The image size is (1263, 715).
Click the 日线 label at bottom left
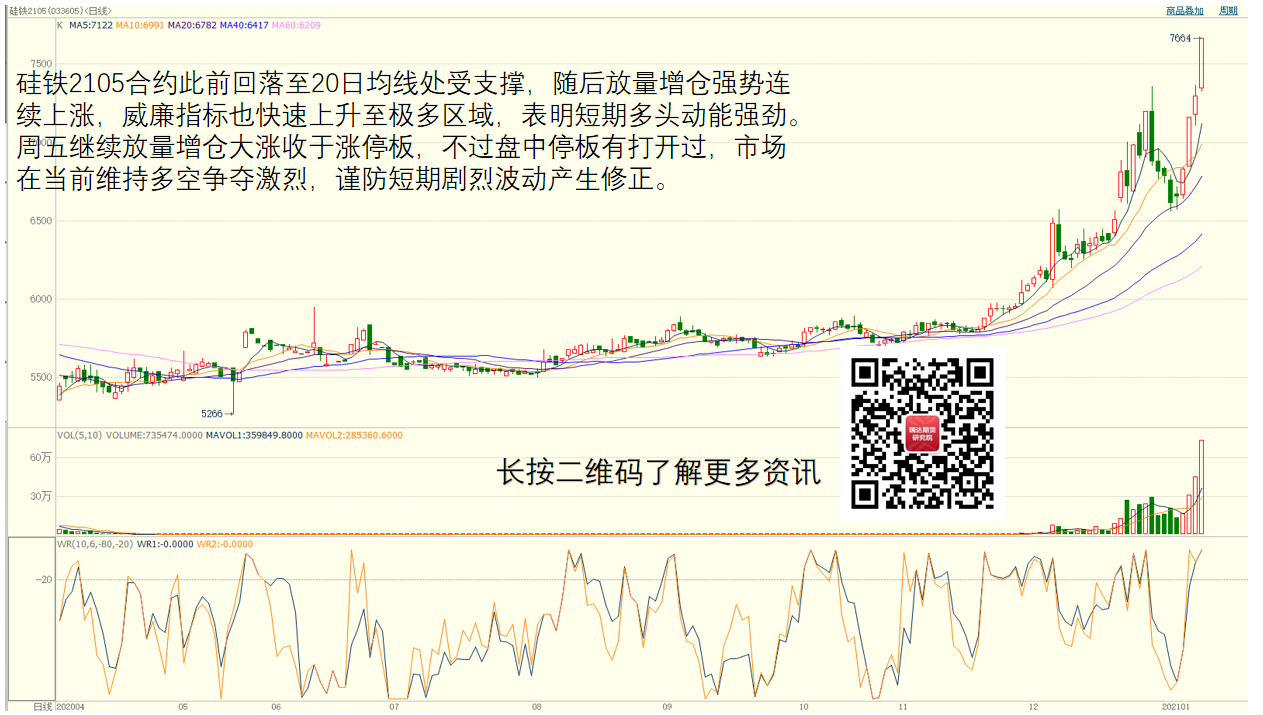pyautogui.click(x=42, y=707)
